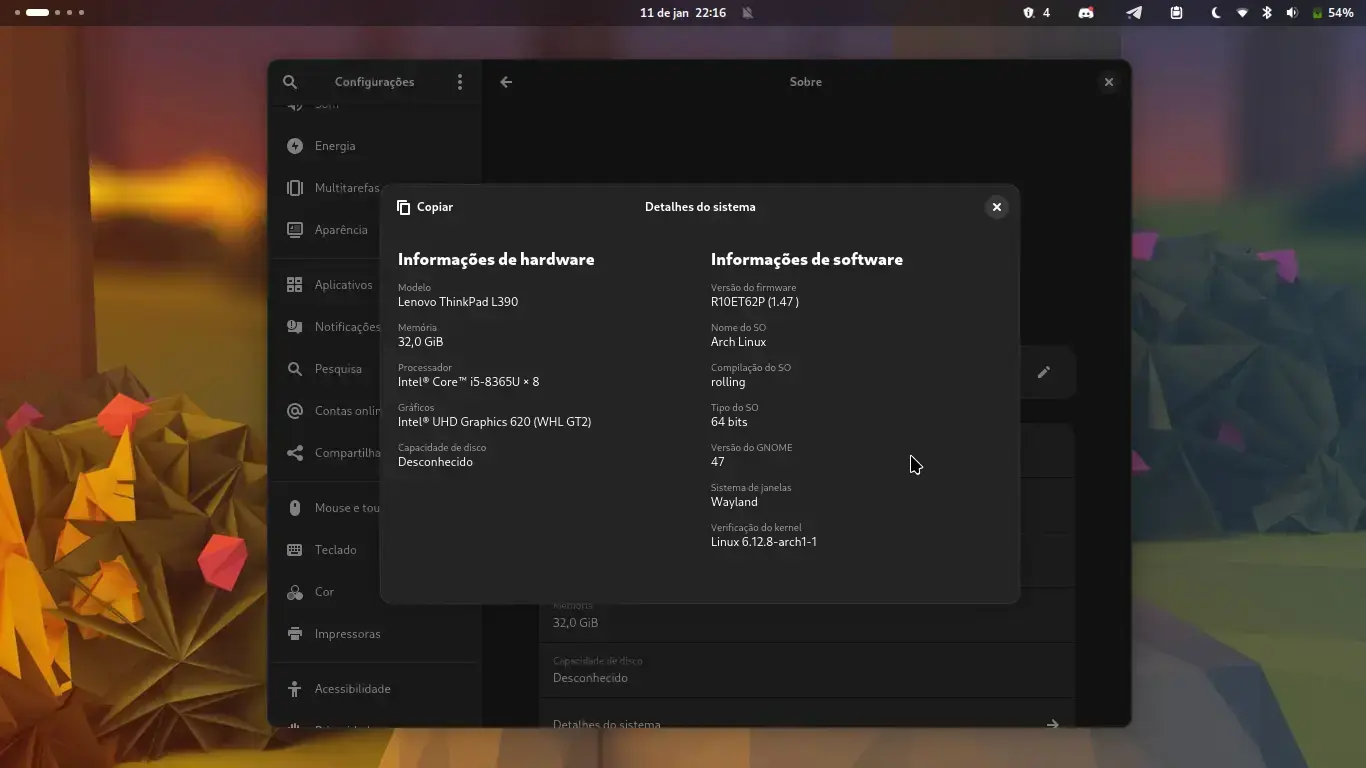1366x768 pixels.
Task: Open the Aparência settings
Action: pos(375,230)
